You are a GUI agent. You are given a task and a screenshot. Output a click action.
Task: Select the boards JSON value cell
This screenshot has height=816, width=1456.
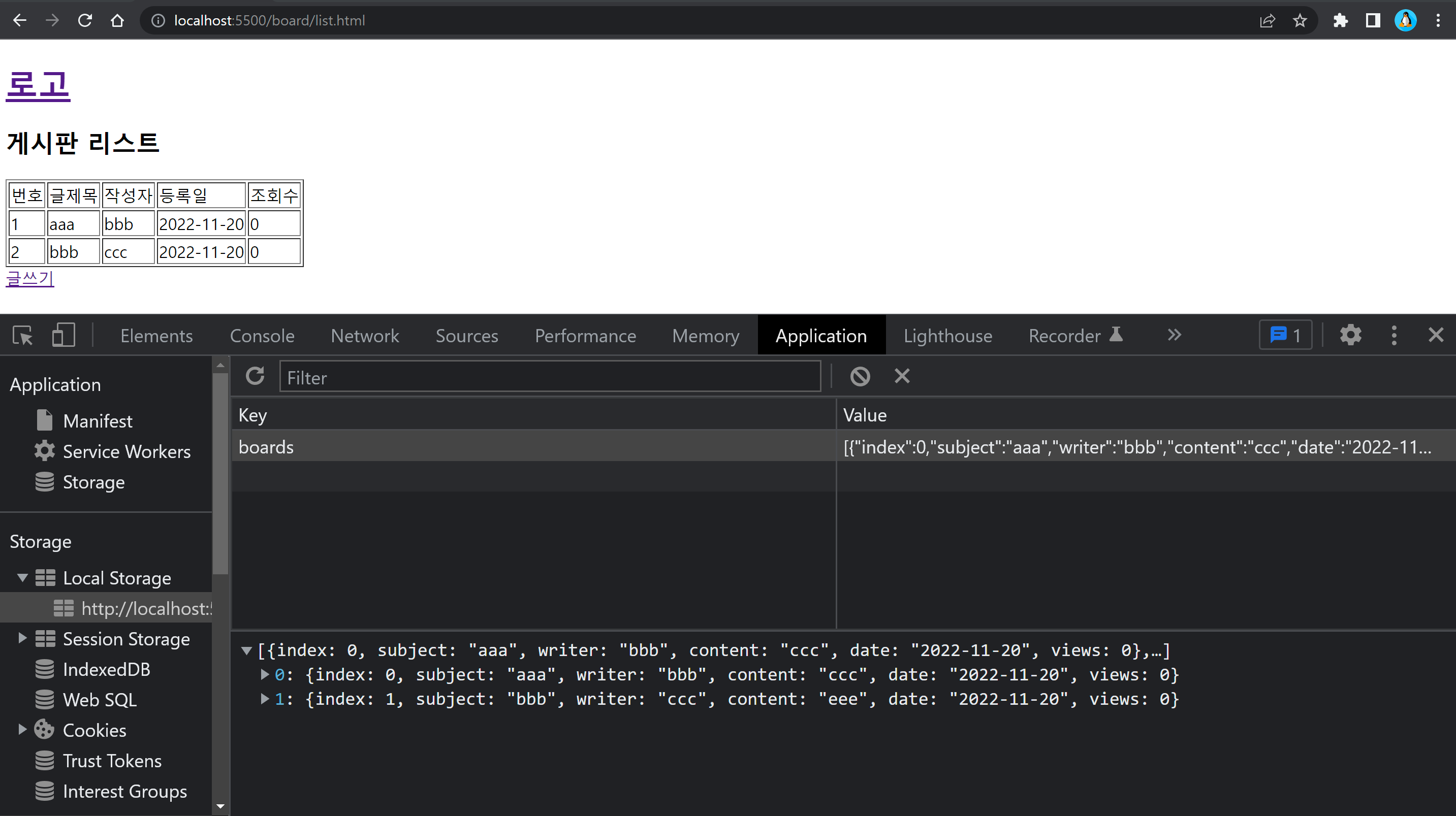click(x=1146, y=447)
